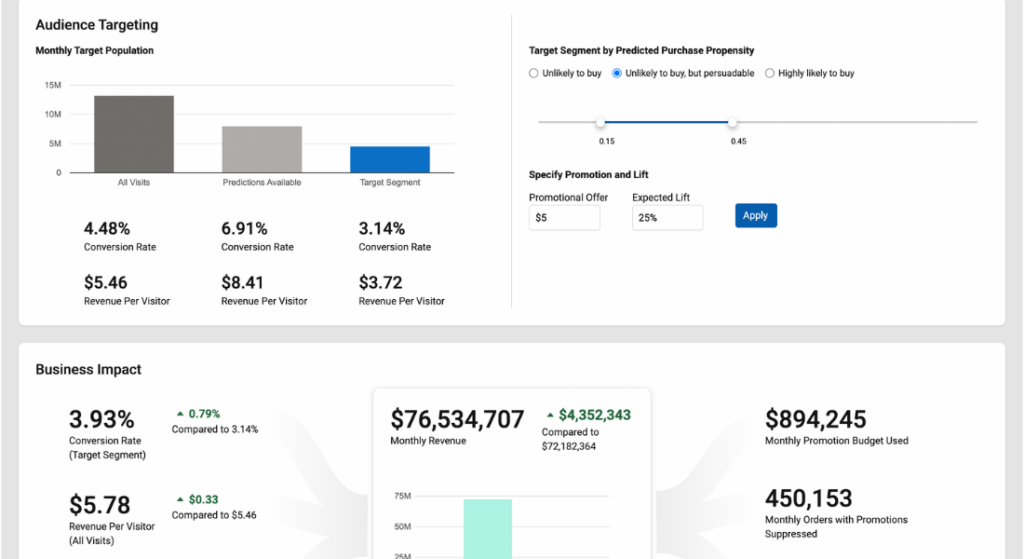Screen dimensions: 1024x559
Task: Choose the "Highly likely to buy" radio
Action: tap(769, 73)
